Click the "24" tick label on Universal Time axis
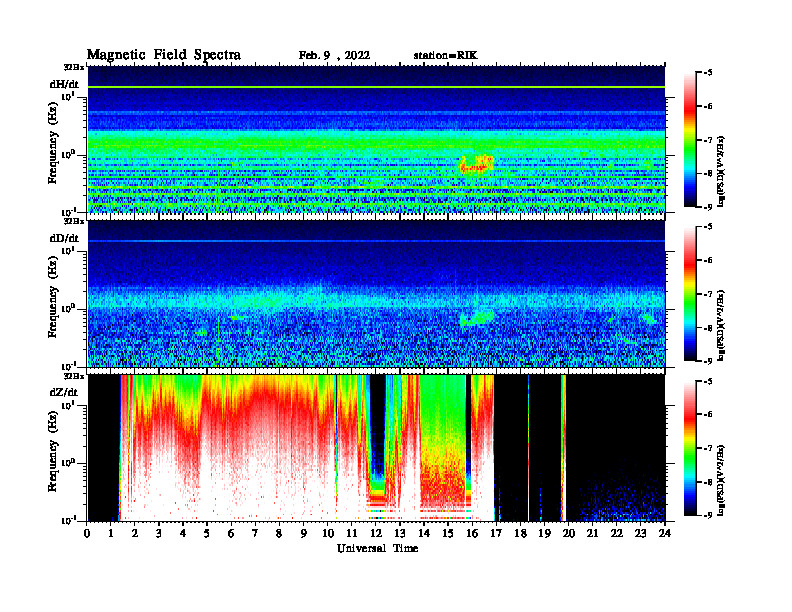792x612 pixels. tap(665, 533)
